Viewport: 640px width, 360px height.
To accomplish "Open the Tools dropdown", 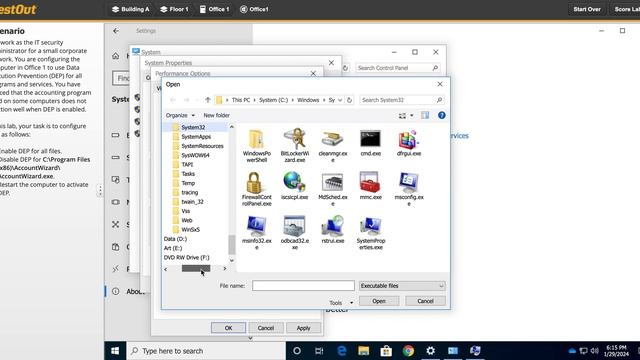I will coord(341,302).
